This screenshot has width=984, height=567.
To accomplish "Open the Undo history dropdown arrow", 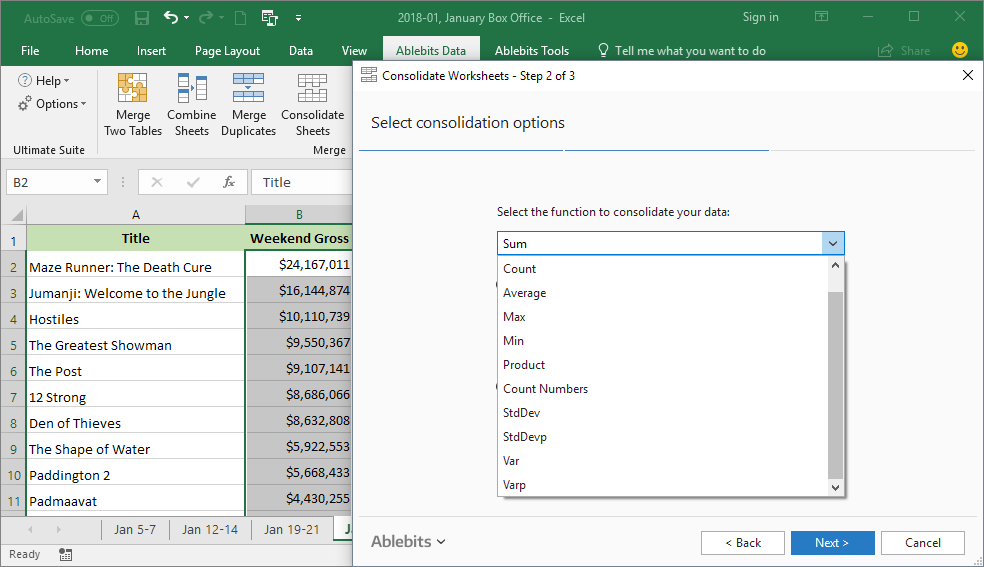I will [186, 18].
